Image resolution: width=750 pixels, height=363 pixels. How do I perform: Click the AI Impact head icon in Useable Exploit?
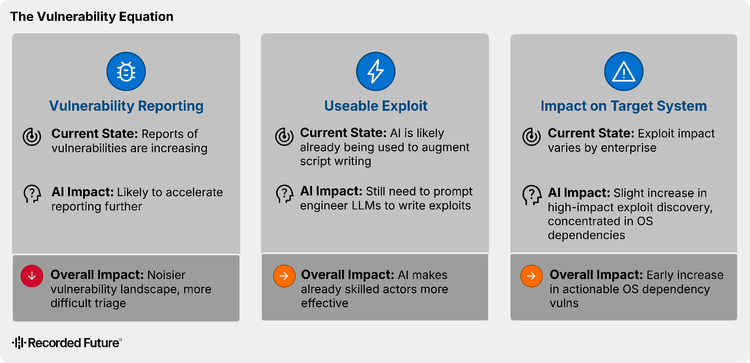284,194
